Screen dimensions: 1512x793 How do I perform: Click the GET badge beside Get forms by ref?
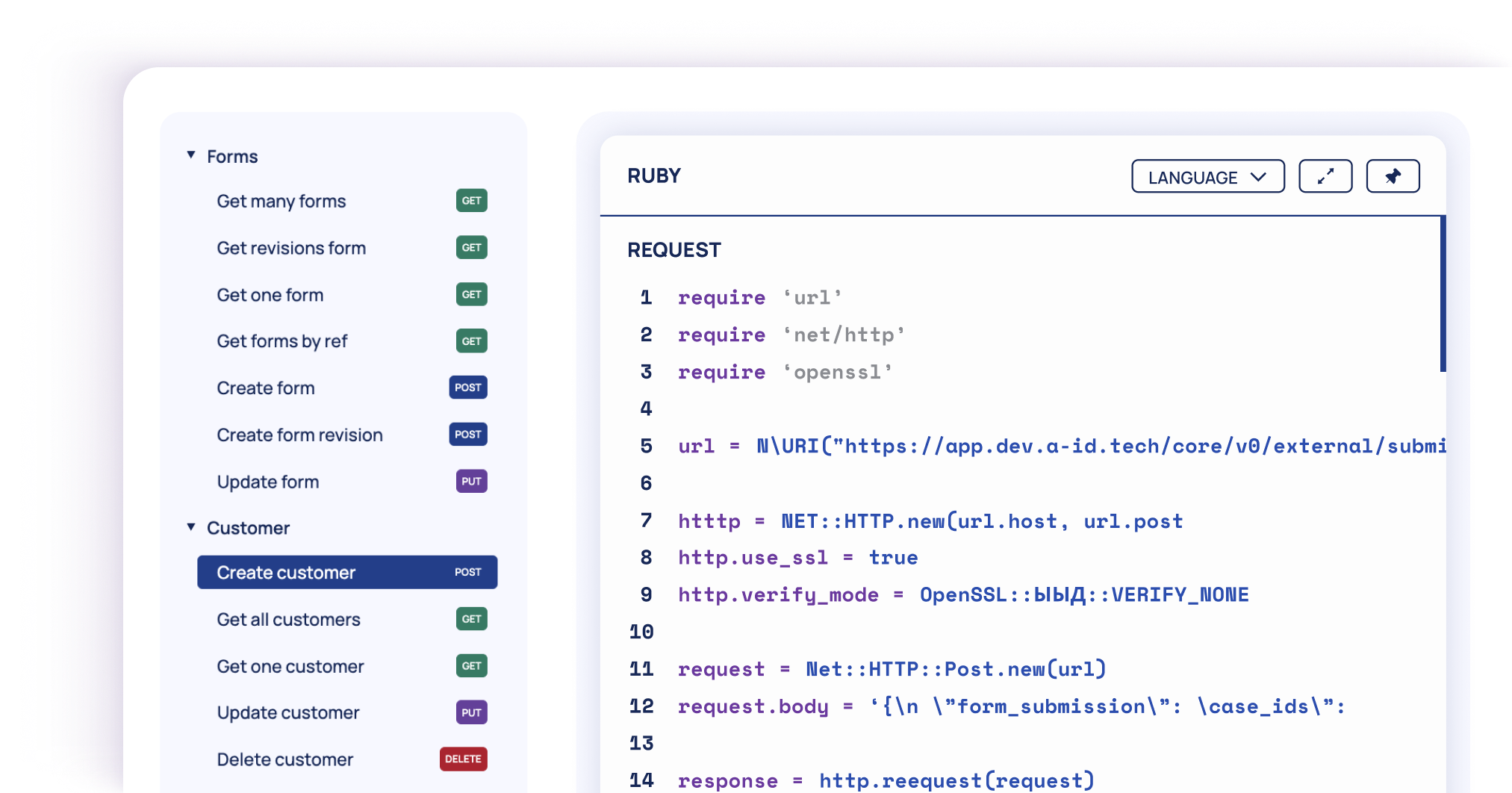coord(471,340)
